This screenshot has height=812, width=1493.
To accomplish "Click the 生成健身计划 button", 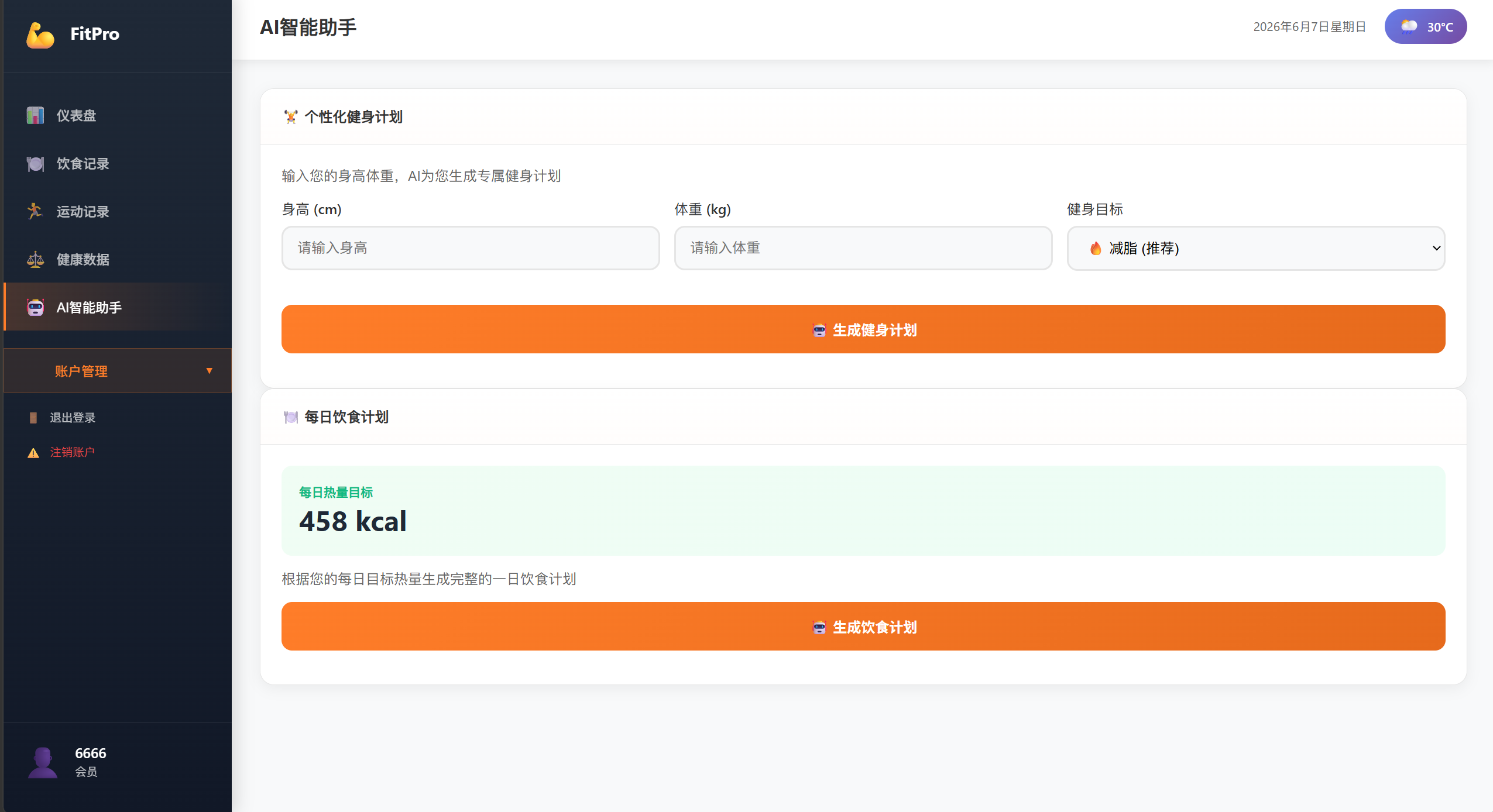I will click(x=863, y=329).
